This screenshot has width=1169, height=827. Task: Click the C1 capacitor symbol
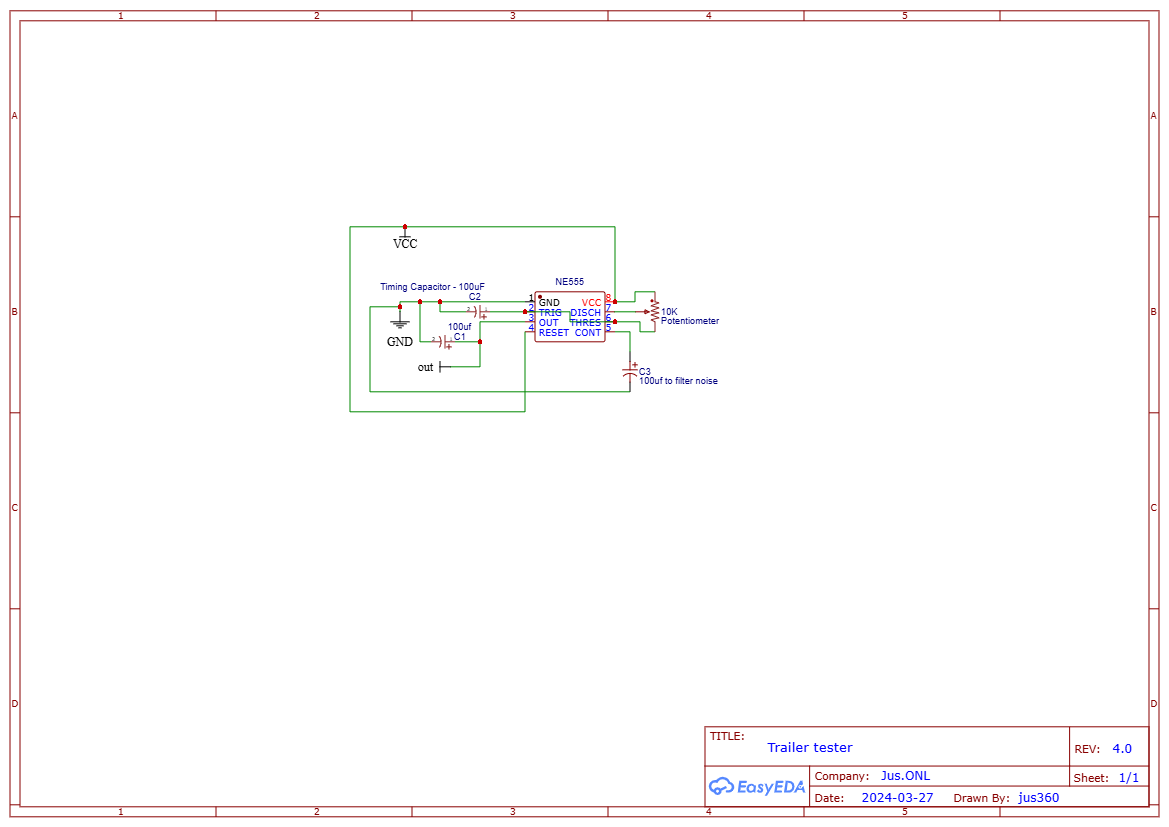click(444, 342)
